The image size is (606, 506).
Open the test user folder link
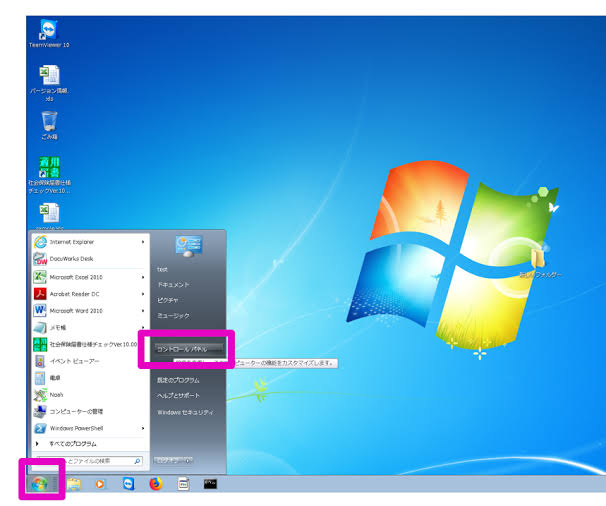(x=162, y=269)
